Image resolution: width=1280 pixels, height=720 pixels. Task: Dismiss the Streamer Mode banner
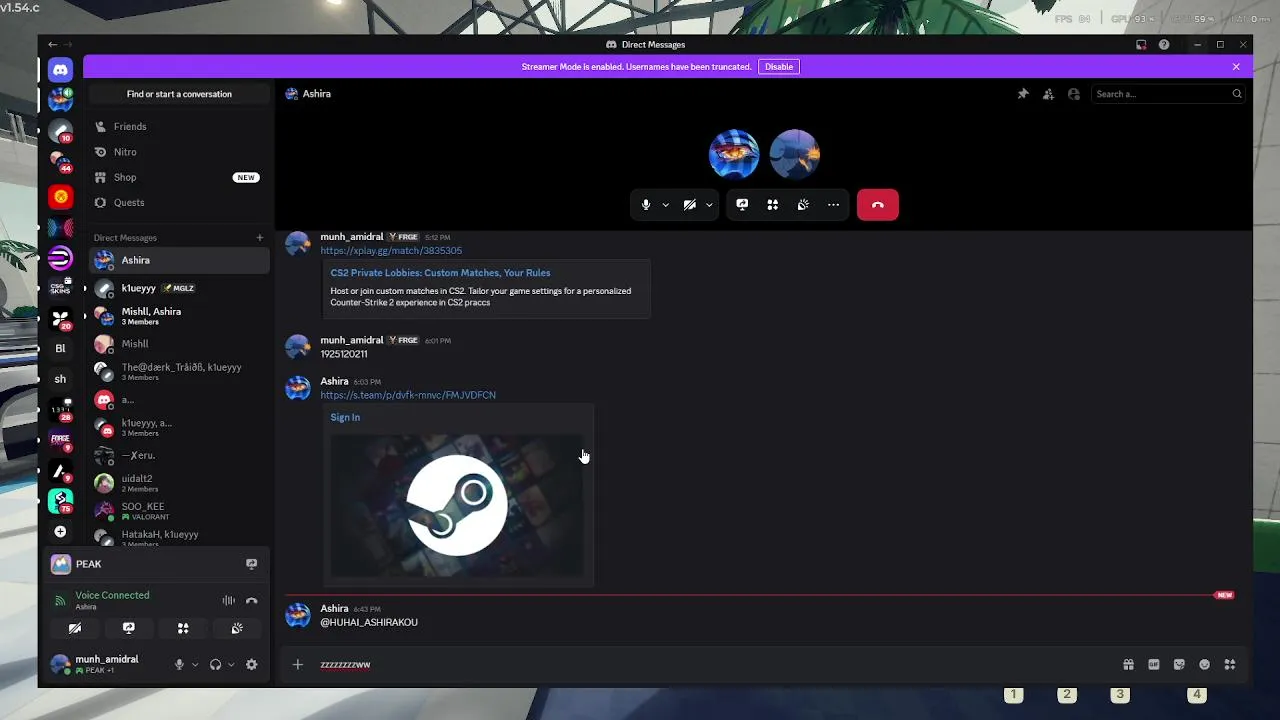(1236, 67)
